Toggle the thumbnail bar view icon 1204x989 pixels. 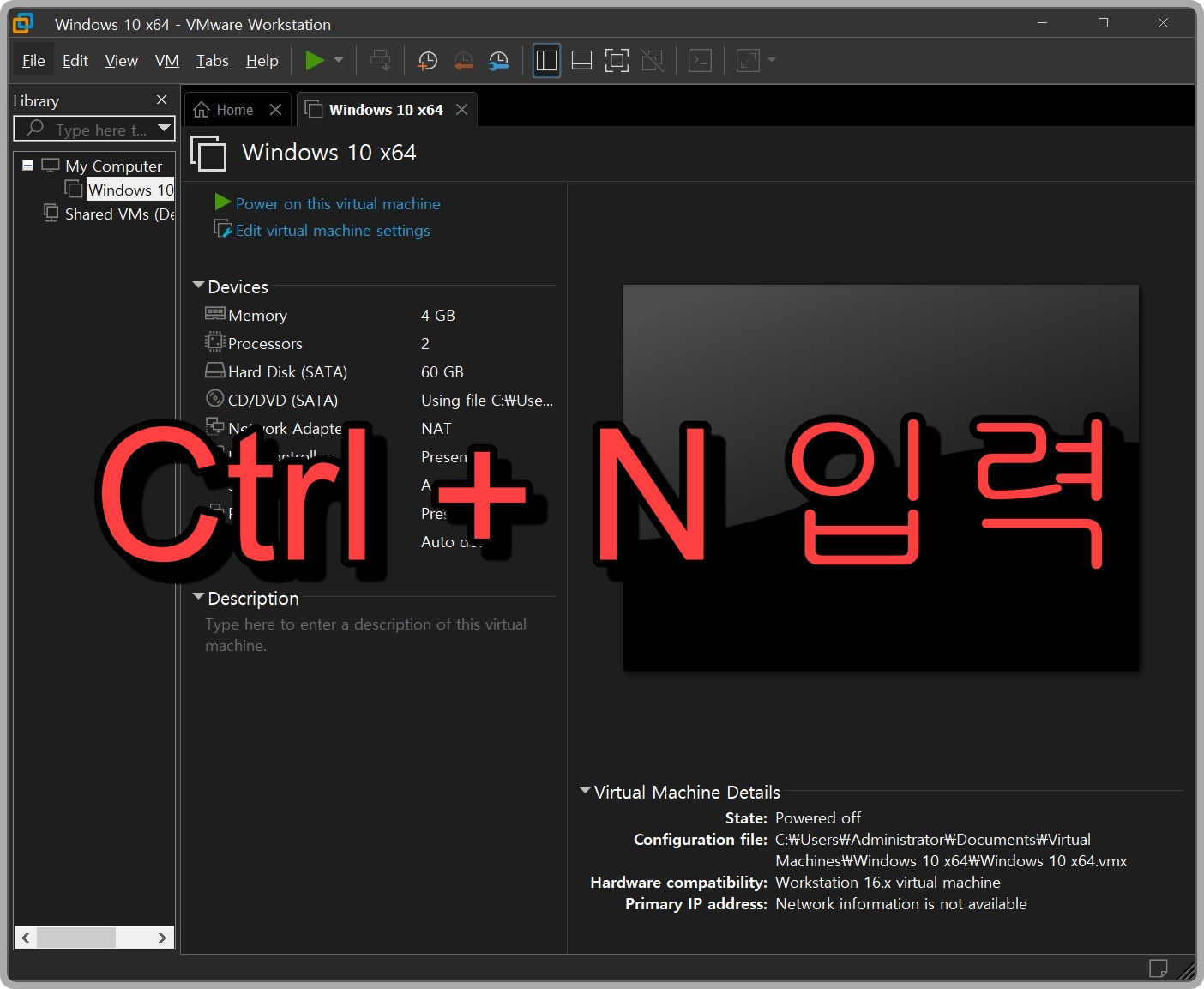581,60
